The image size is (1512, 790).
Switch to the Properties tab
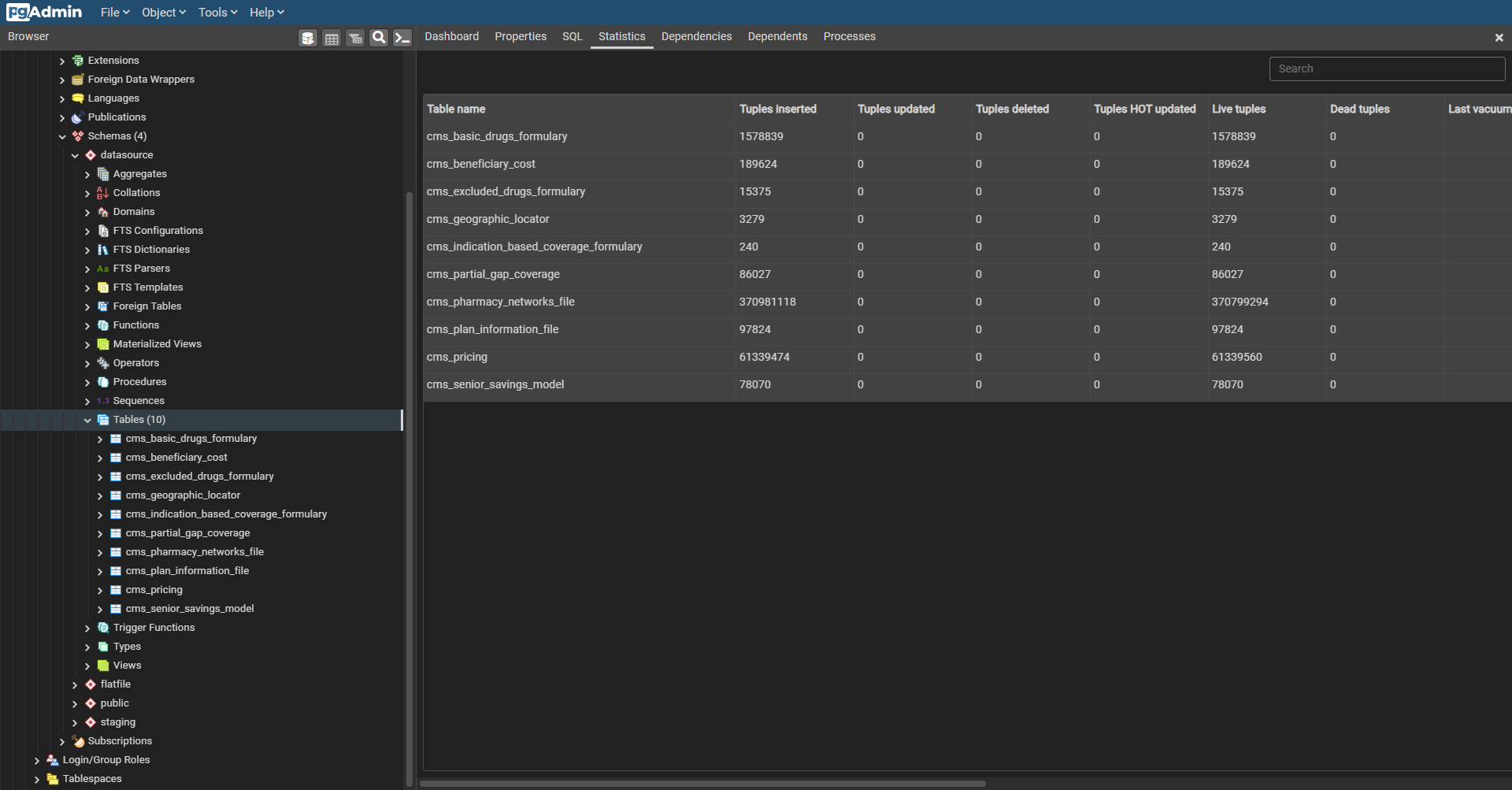(521, 36)
